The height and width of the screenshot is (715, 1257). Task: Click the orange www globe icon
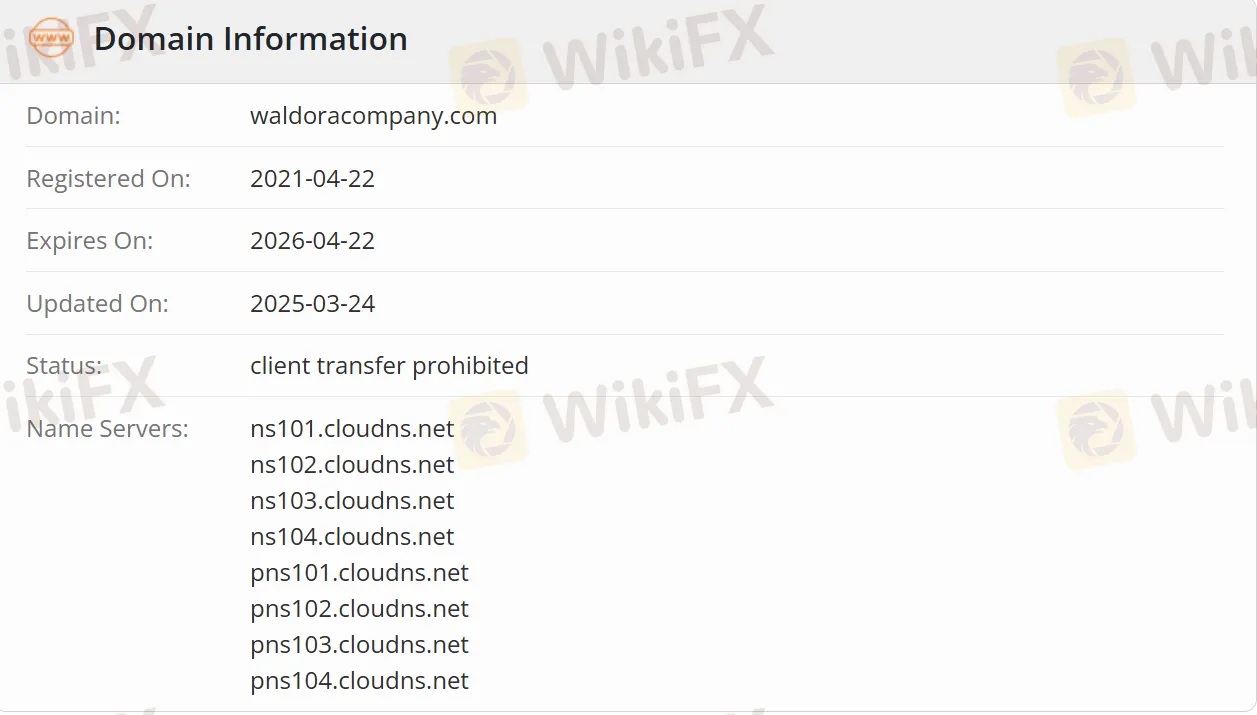click(x=52, y=39)
